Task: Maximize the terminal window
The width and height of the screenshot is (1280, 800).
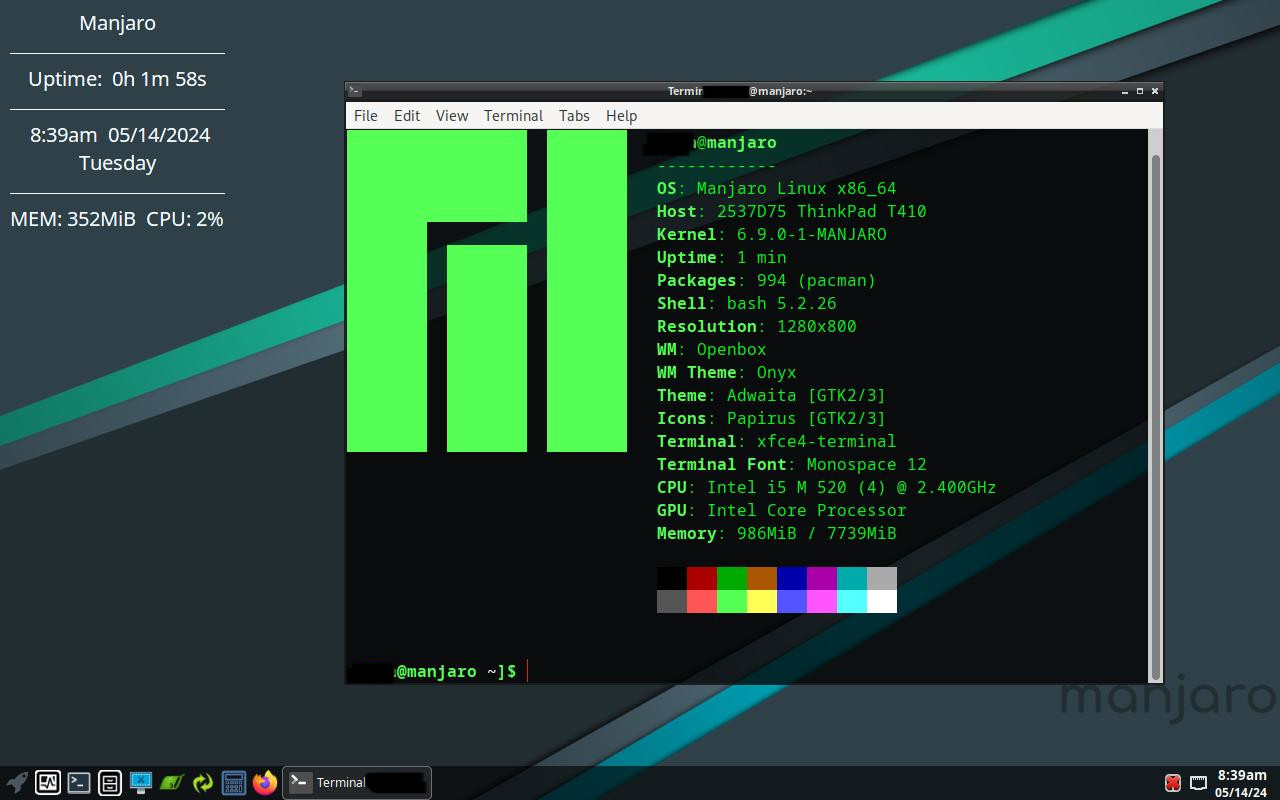Action: point(1140,91)
